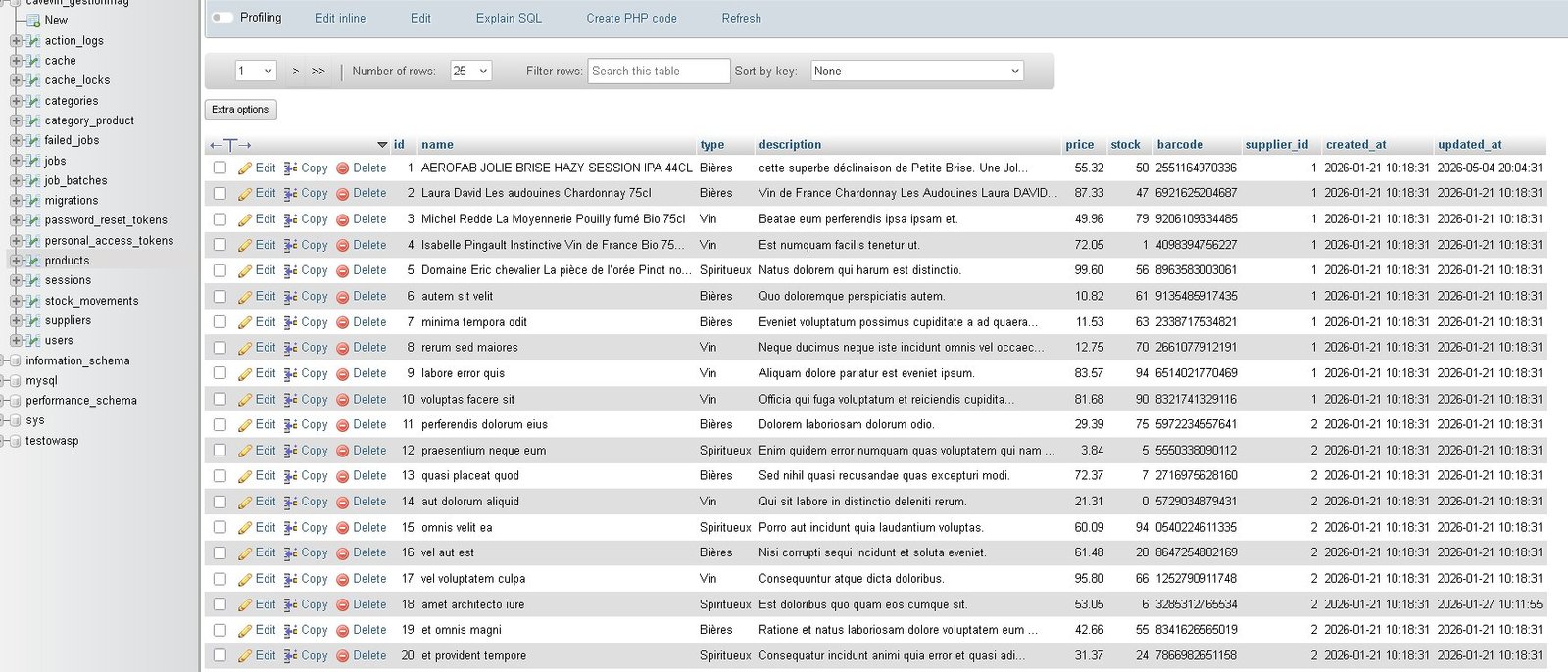The width and height of the screenshot is (1568, 672).
Task: Click pencil icon for voluptas facere sit row
Action: (x=245, y=400)
